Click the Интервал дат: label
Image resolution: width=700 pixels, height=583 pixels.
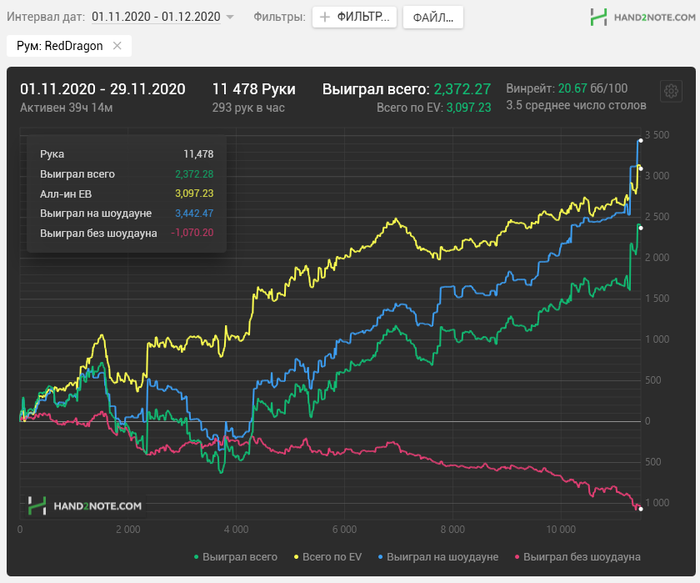pos(46,17)
